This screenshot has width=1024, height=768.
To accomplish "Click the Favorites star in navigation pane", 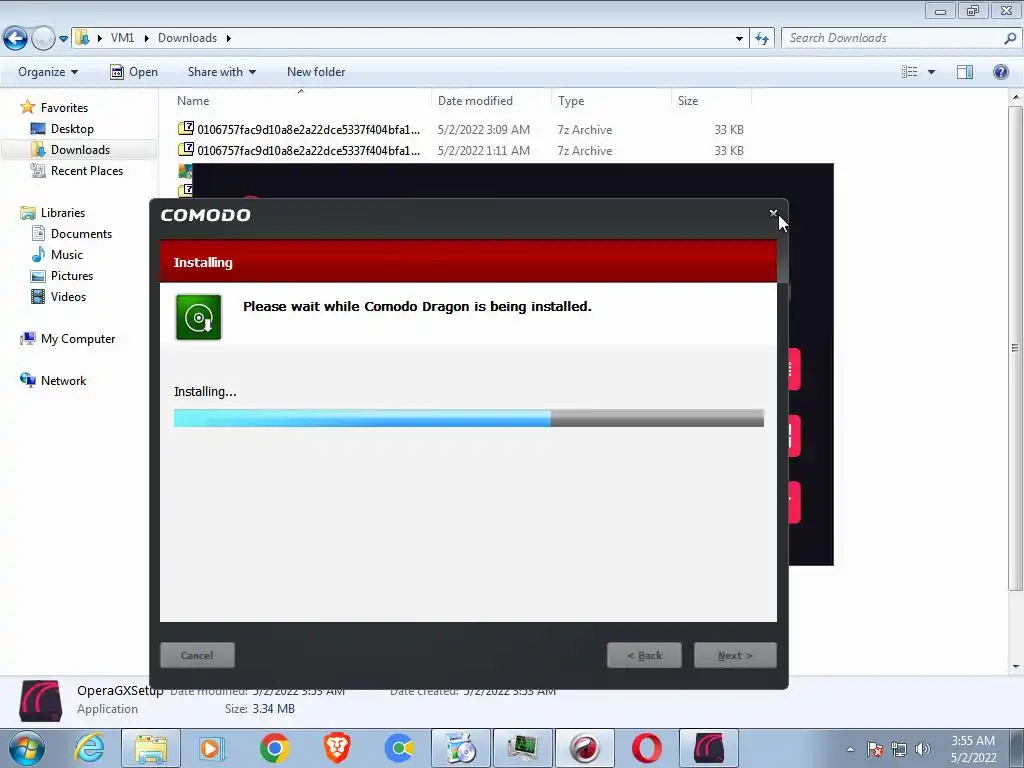I will click(27, 107).
